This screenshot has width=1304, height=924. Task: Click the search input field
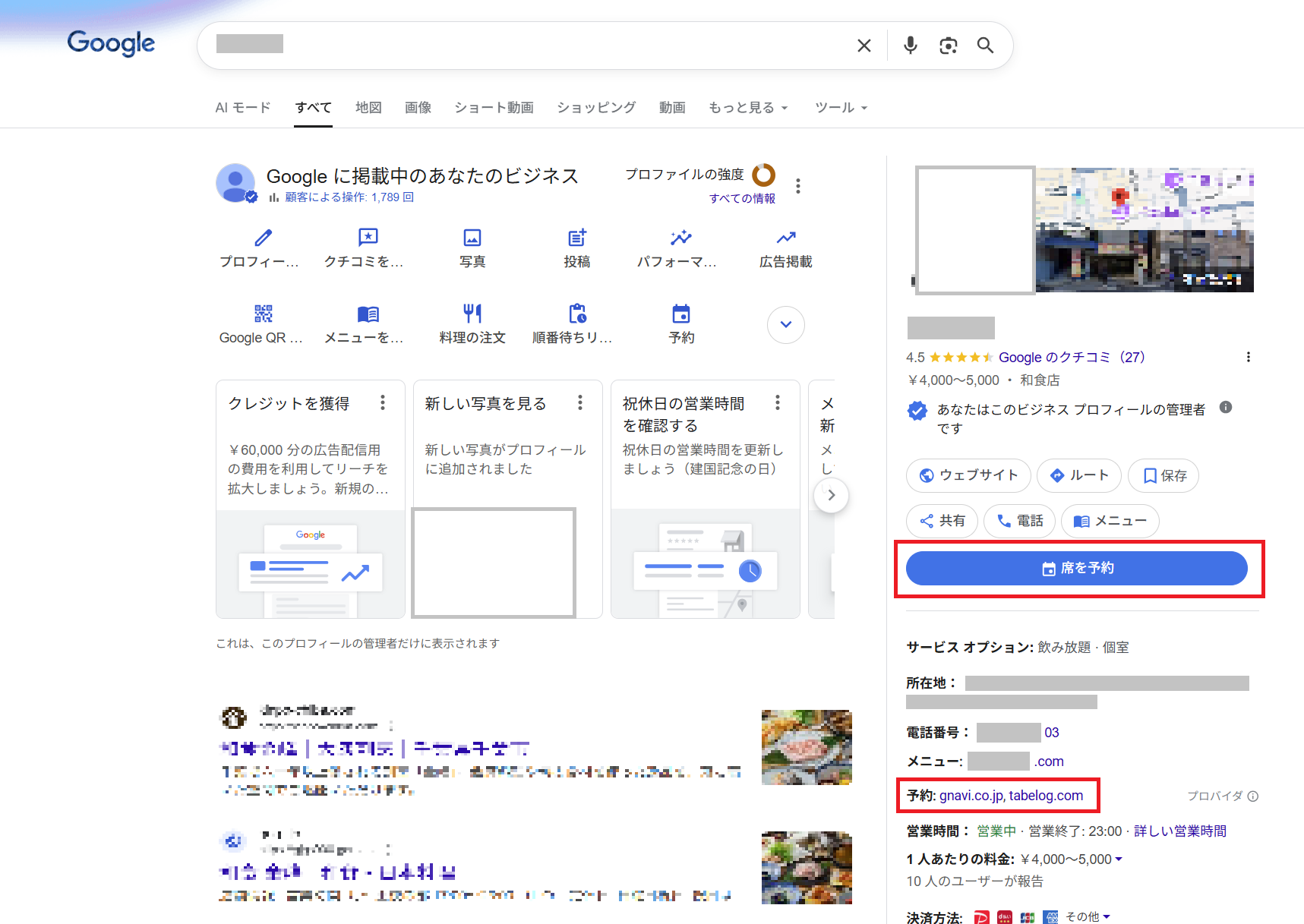532,46
